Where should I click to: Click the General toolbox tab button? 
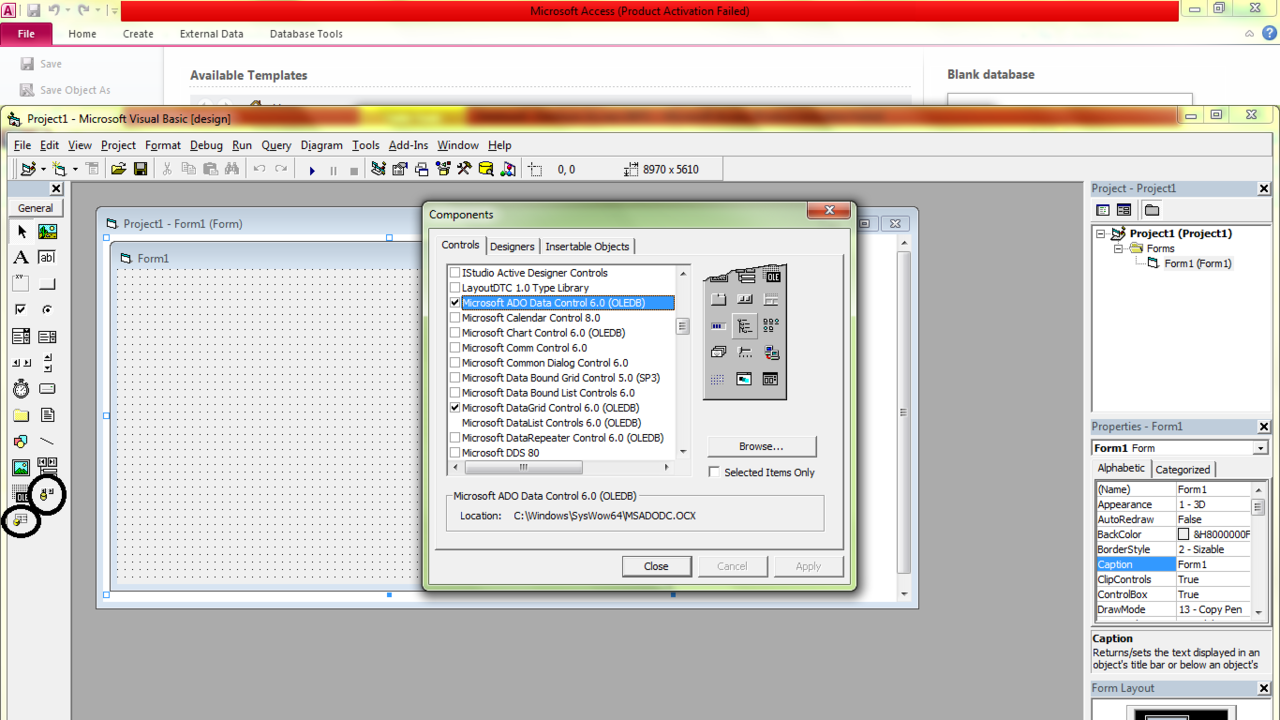(x=36, y=208)
